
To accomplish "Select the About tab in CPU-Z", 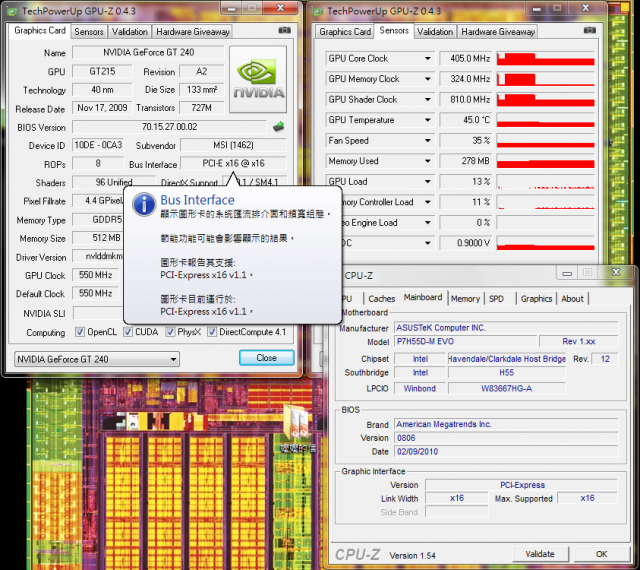I will (572, 299).
